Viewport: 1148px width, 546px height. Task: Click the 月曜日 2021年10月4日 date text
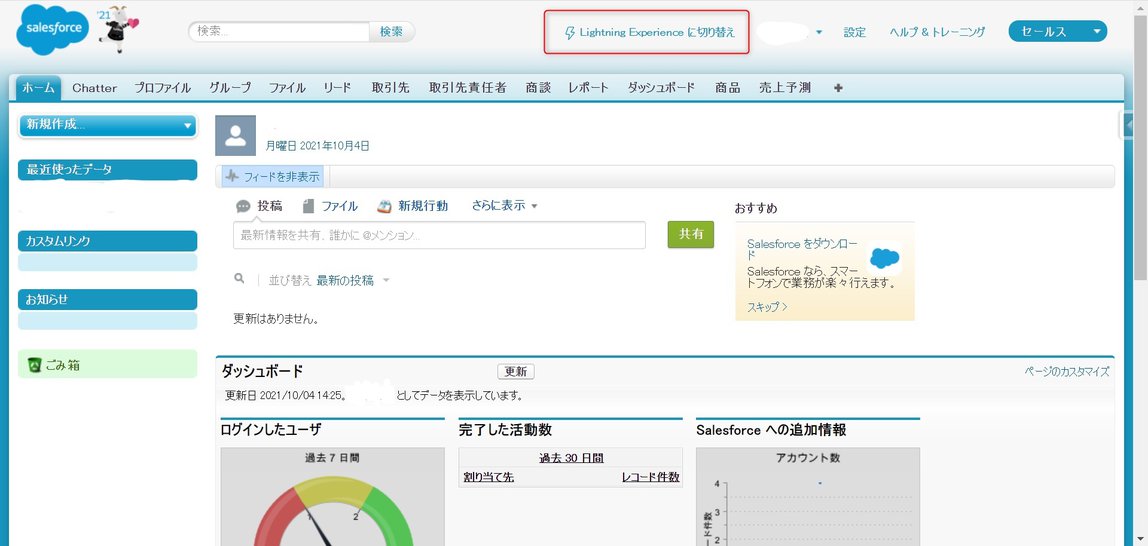[317, 146]
